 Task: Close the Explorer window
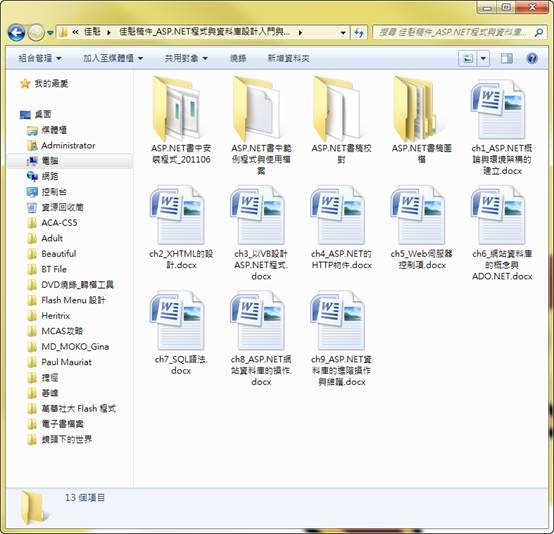point(532,7)
